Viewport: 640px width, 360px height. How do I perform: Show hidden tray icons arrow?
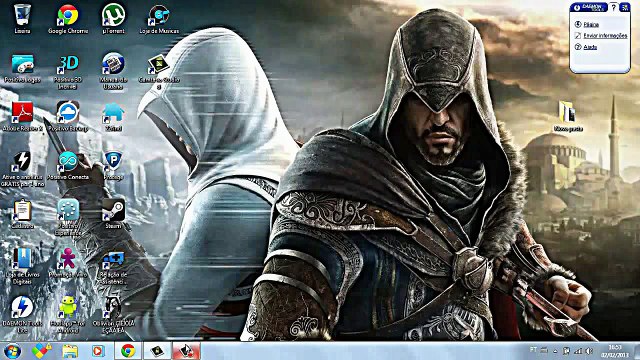555,351
